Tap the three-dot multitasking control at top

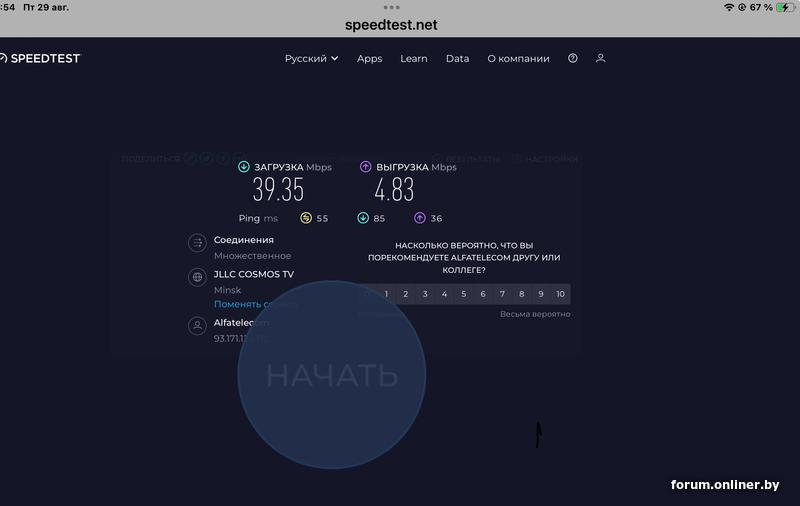point(391,7)
